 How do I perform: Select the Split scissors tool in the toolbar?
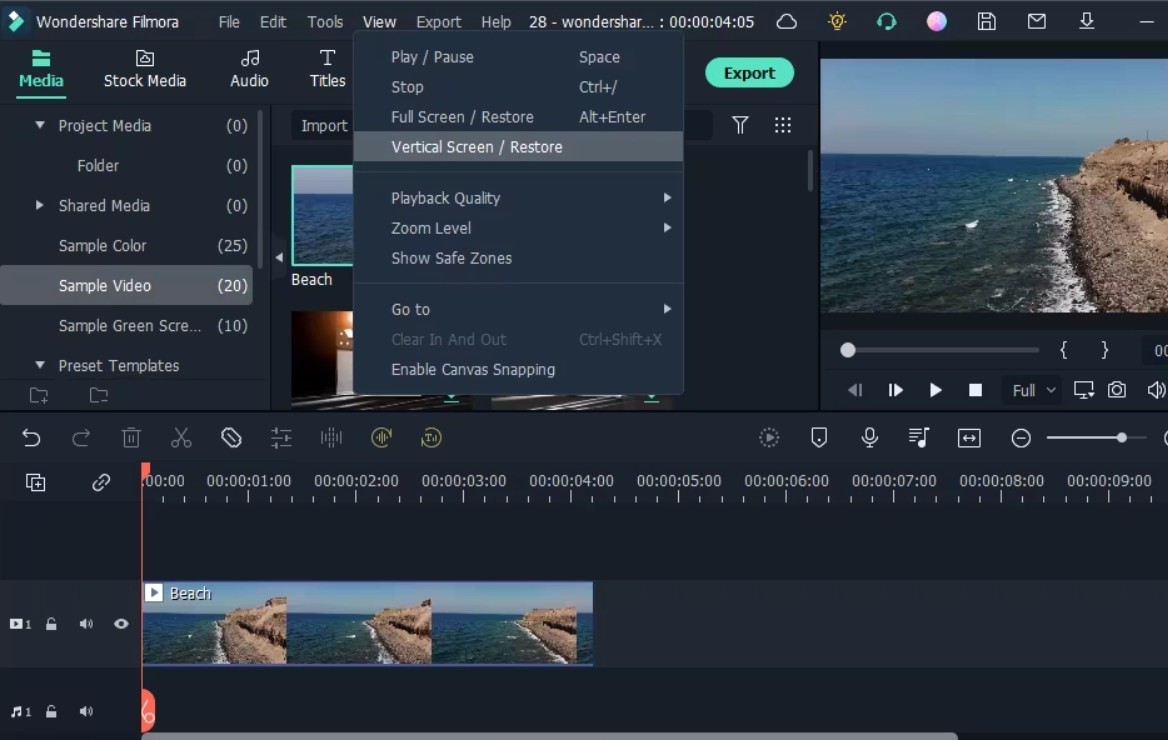coord(180,437)
